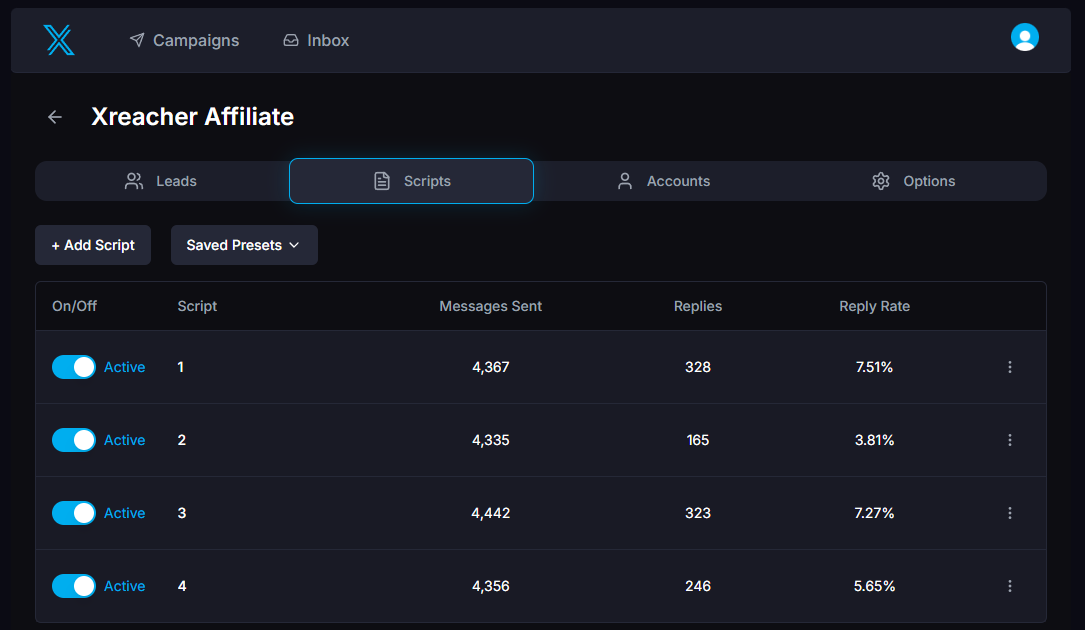
Task: Open the Inbox page link
Action: click(x=316, y=41)
